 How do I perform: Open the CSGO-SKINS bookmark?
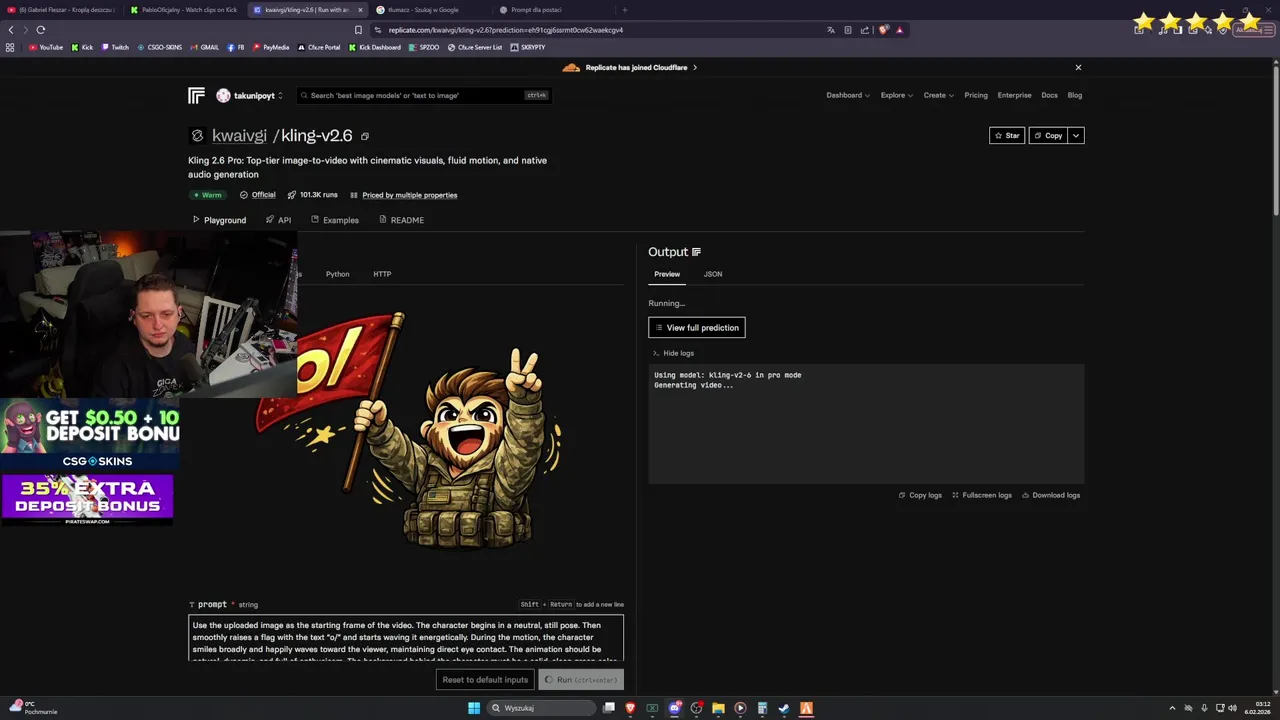tap(159, 47)
